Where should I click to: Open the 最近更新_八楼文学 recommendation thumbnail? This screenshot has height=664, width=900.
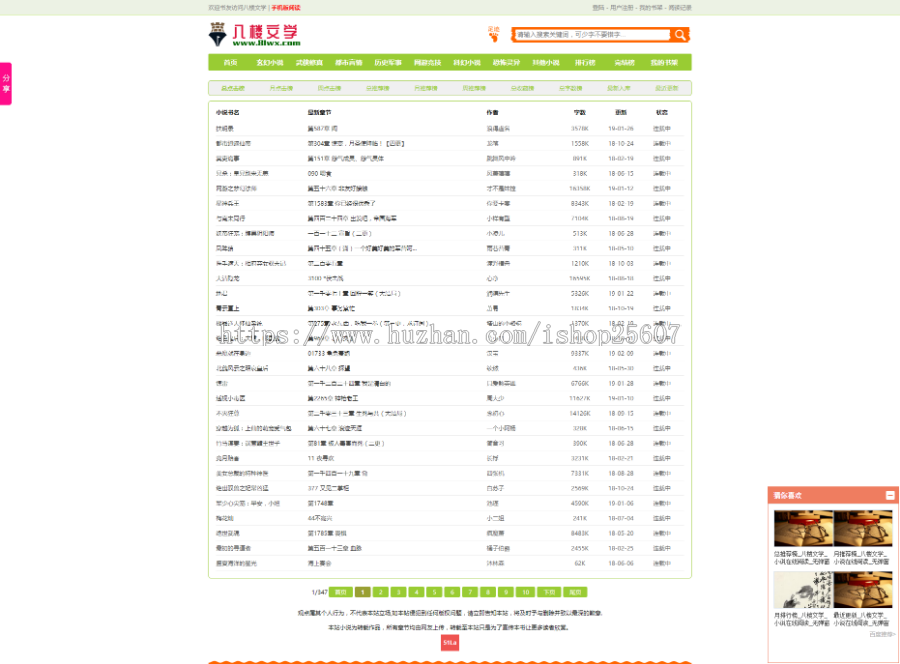(862, 590)
